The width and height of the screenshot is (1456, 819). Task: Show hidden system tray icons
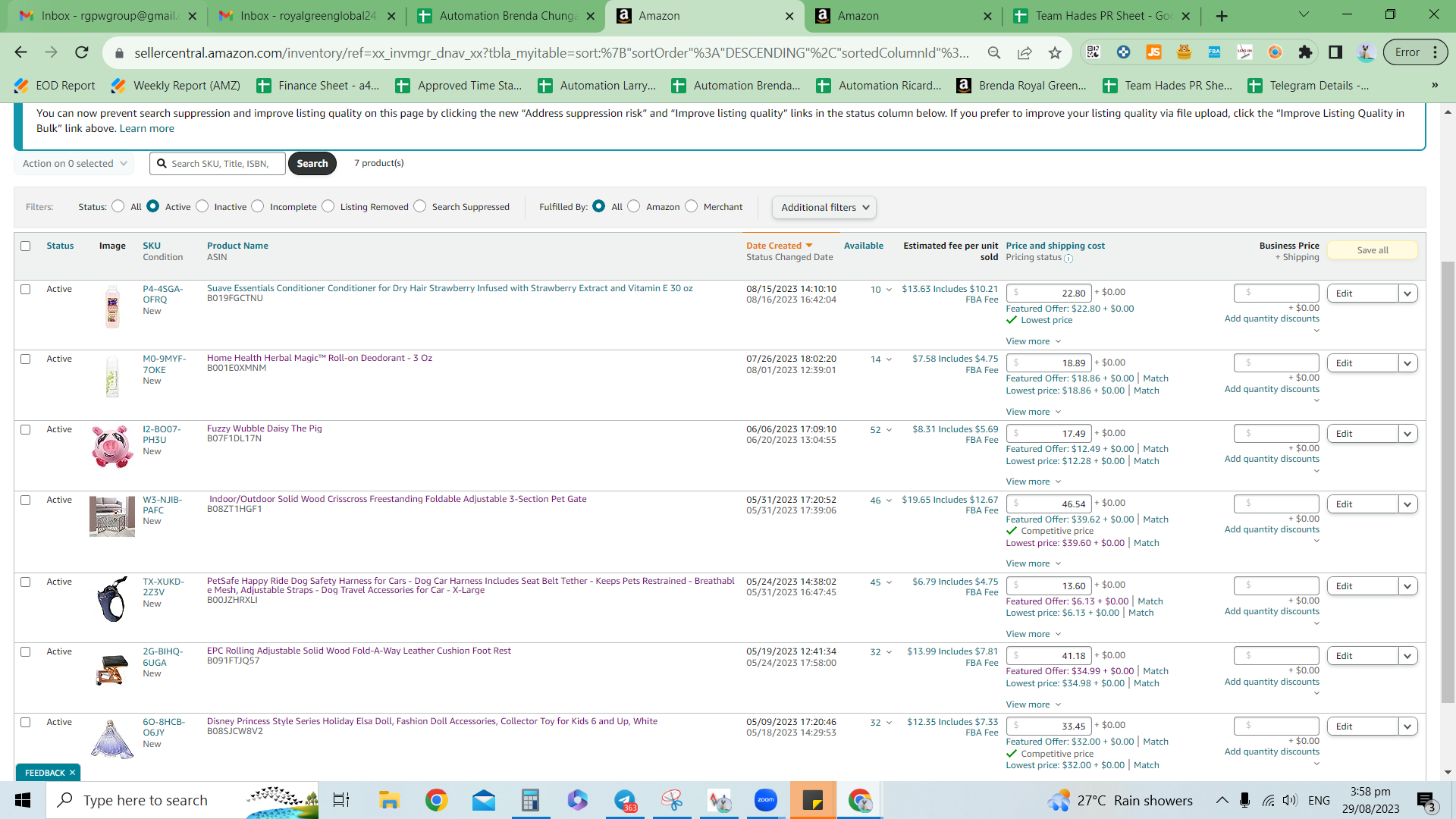1222,800
